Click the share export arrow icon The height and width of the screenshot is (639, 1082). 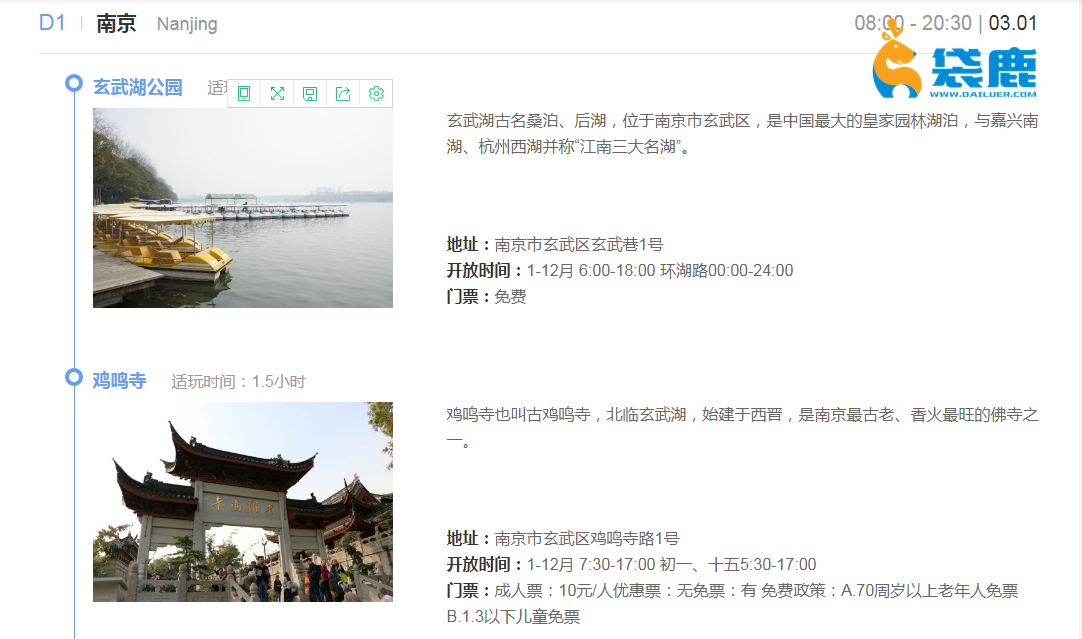pyautogui.click(x=343, y=94)
